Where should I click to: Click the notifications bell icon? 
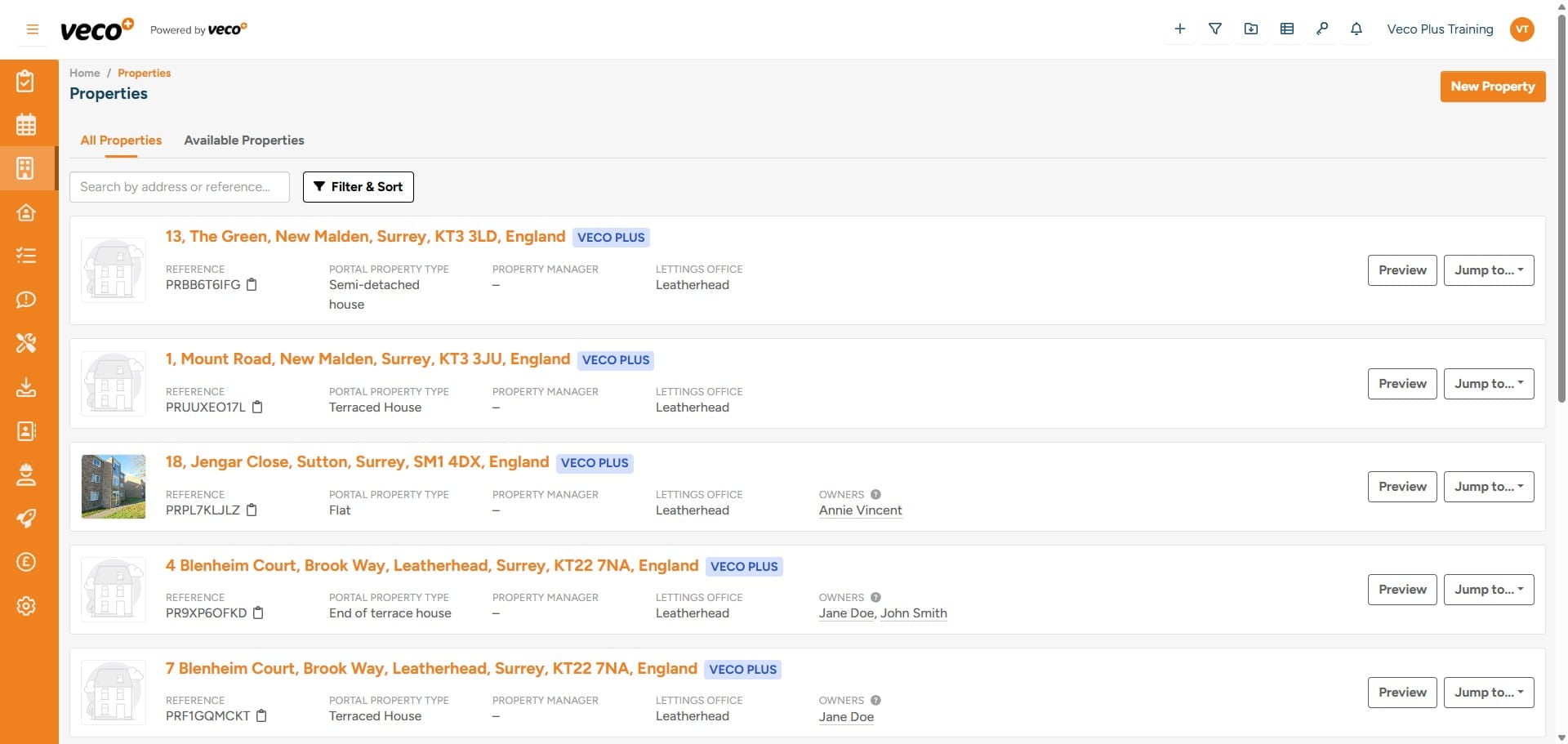[1356, 29]
